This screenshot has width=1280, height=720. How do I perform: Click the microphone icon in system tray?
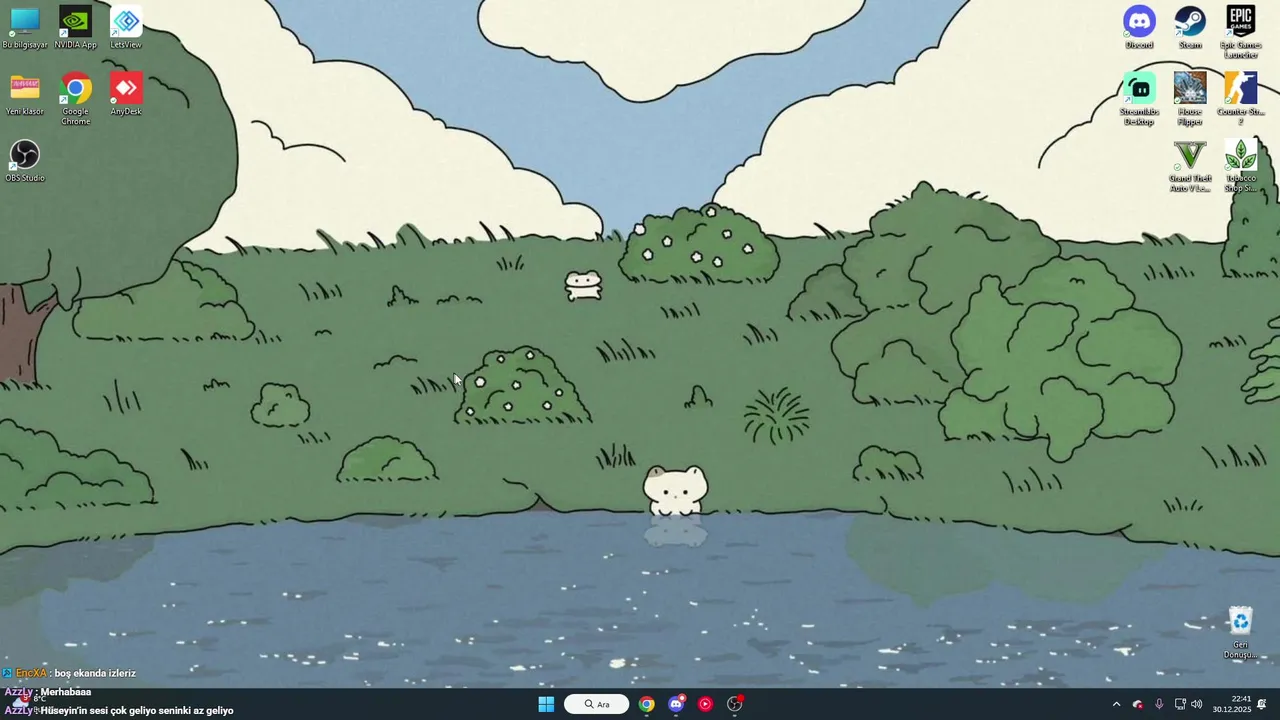pos(1159,704)
